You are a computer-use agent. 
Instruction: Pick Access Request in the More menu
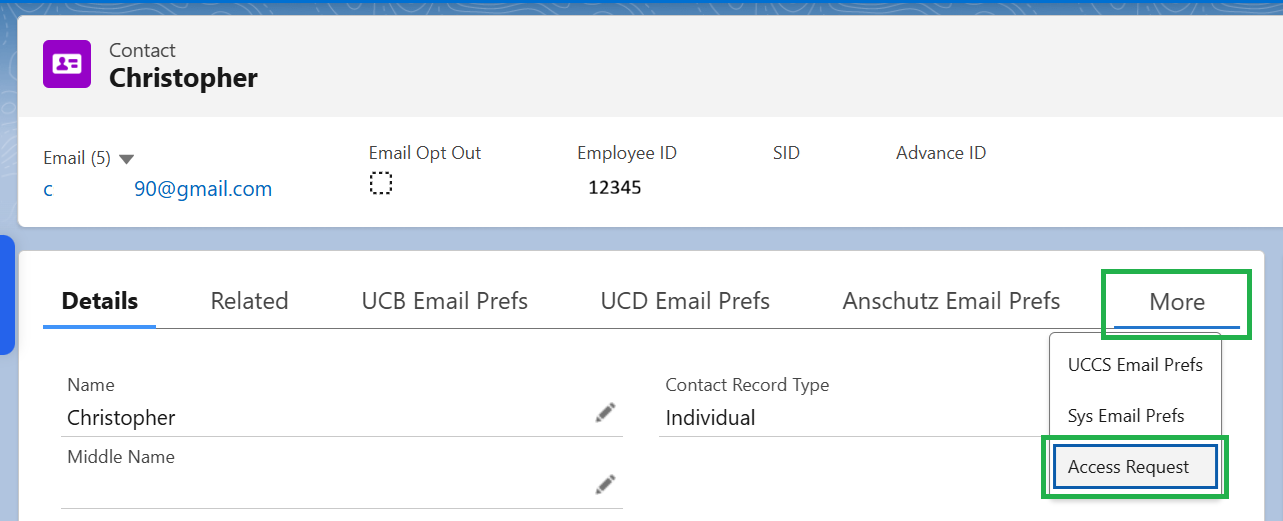[1129, 467]
